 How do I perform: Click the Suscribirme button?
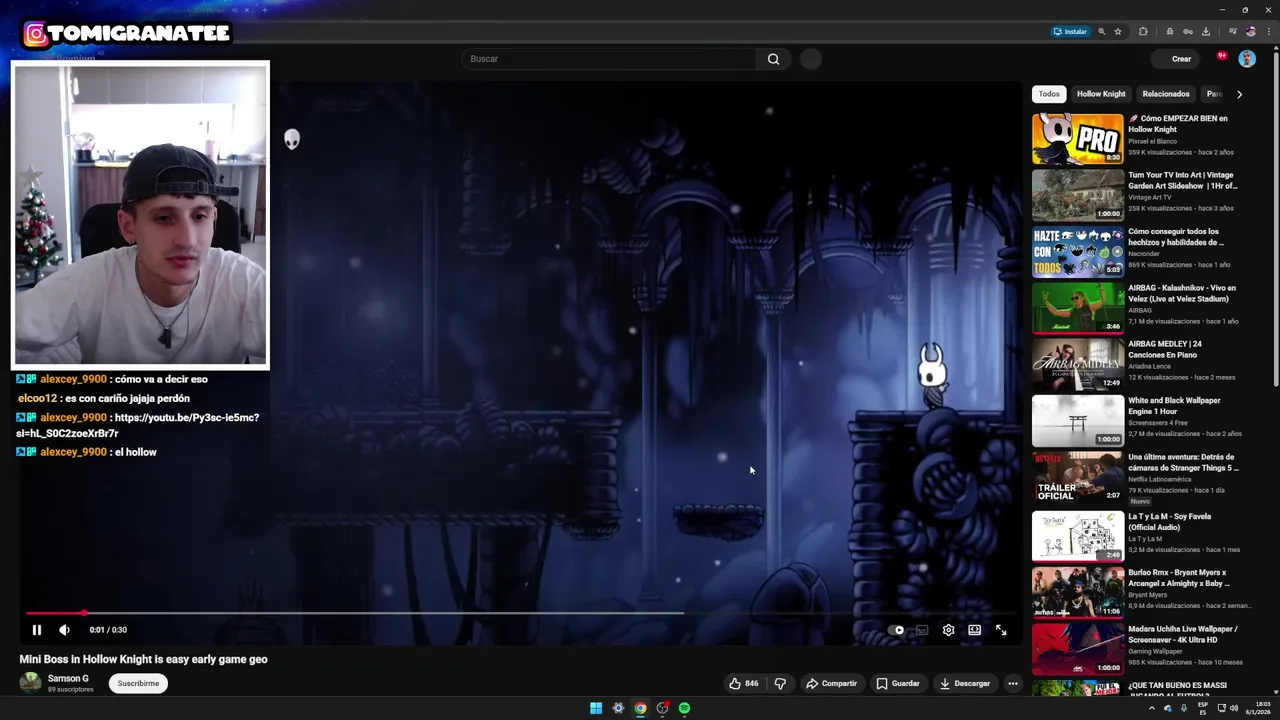point(138,684)
